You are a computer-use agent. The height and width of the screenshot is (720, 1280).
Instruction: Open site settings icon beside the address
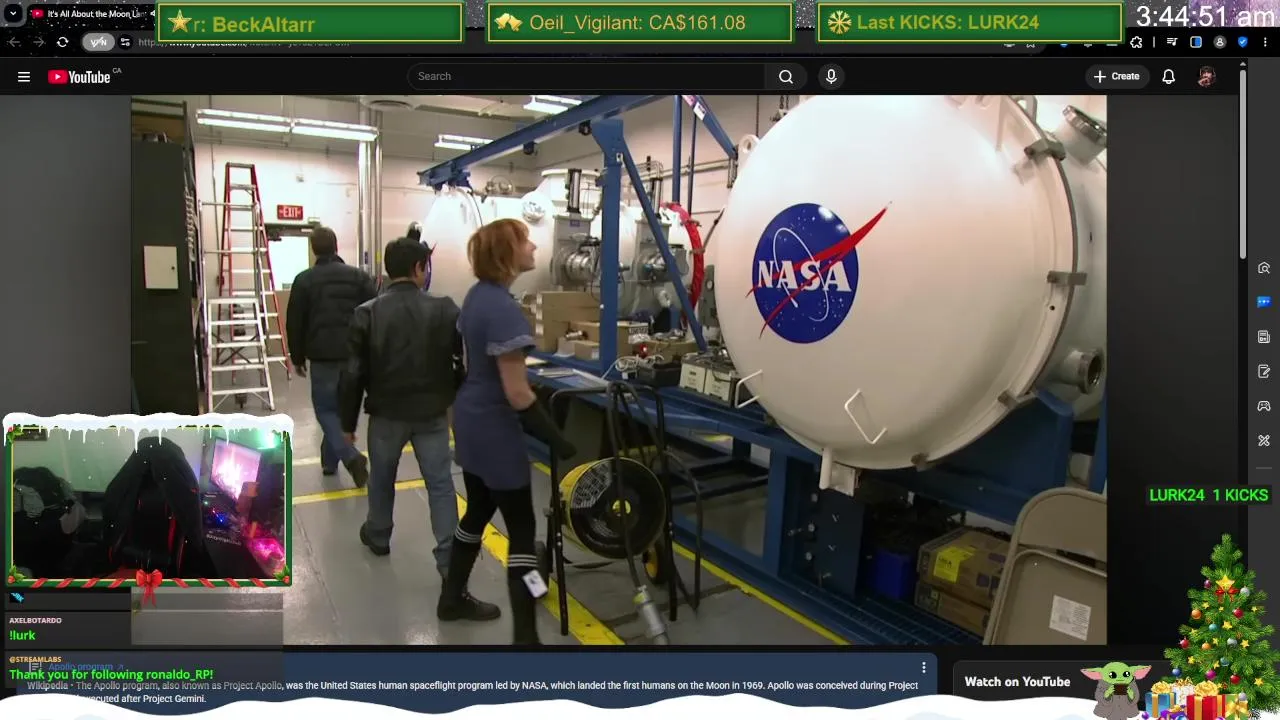tap(125, 42)
